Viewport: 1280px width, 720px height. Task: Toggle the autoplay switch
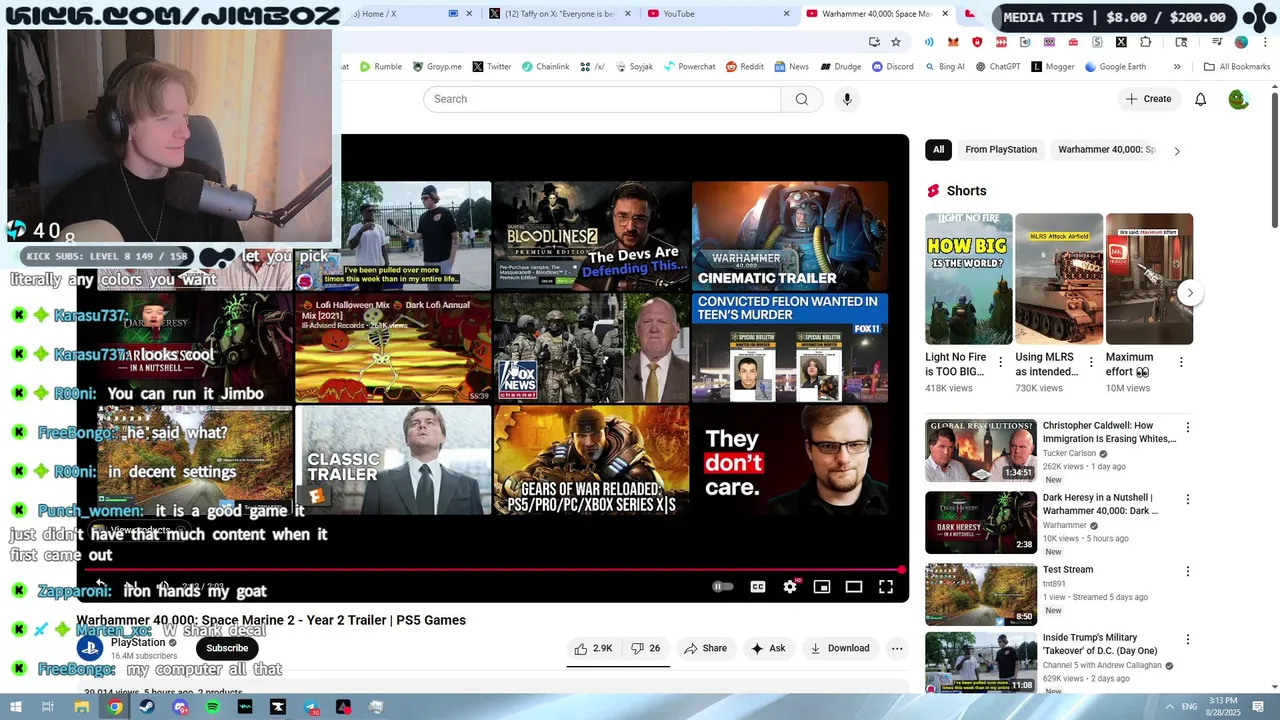pyautogui.click(x=722, y=587)
